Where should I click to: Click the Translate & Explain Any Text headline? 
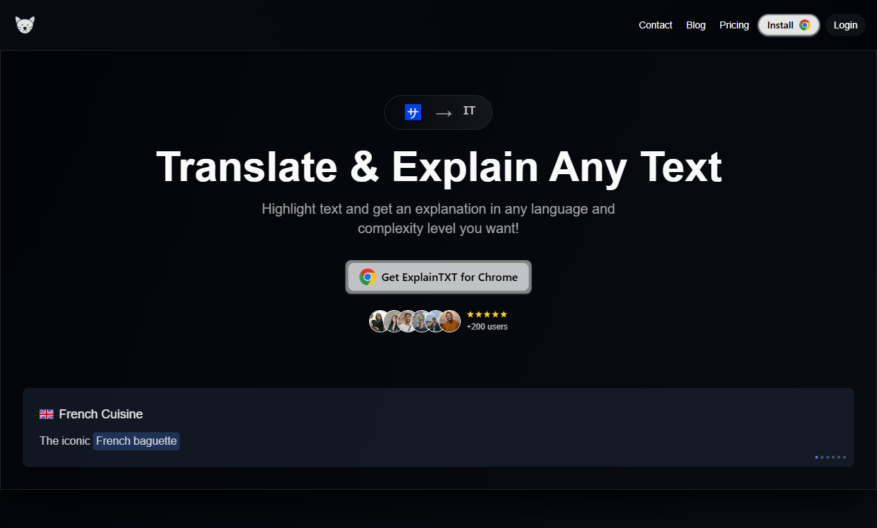click(438, 167)
